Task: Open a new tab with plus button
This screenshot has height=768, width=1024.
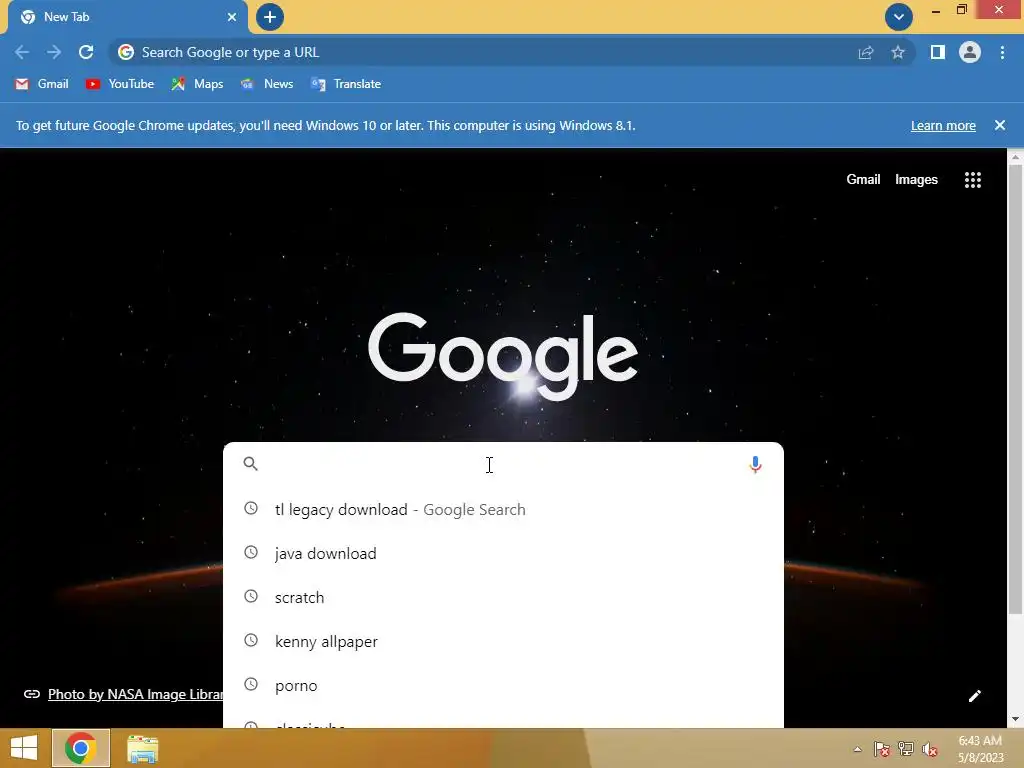Action: coord(270,17)
